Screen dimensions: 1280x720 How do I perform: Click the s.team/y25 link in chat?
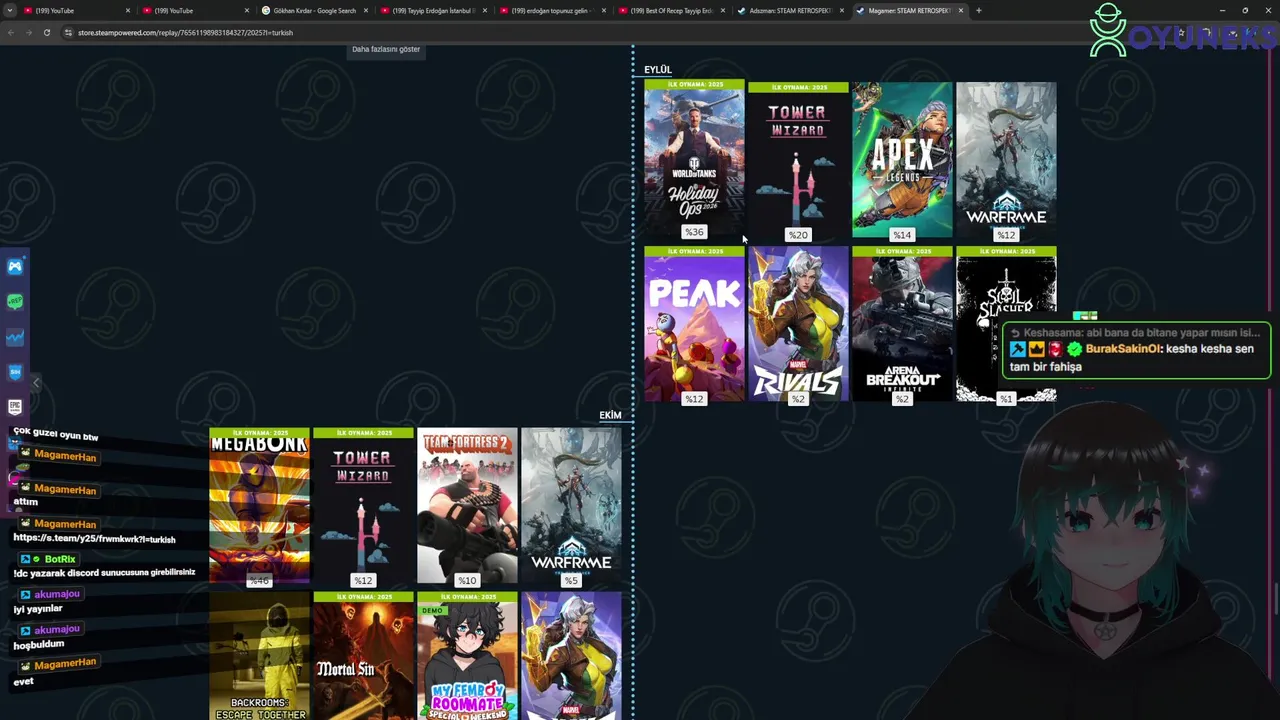click(94, 539)
